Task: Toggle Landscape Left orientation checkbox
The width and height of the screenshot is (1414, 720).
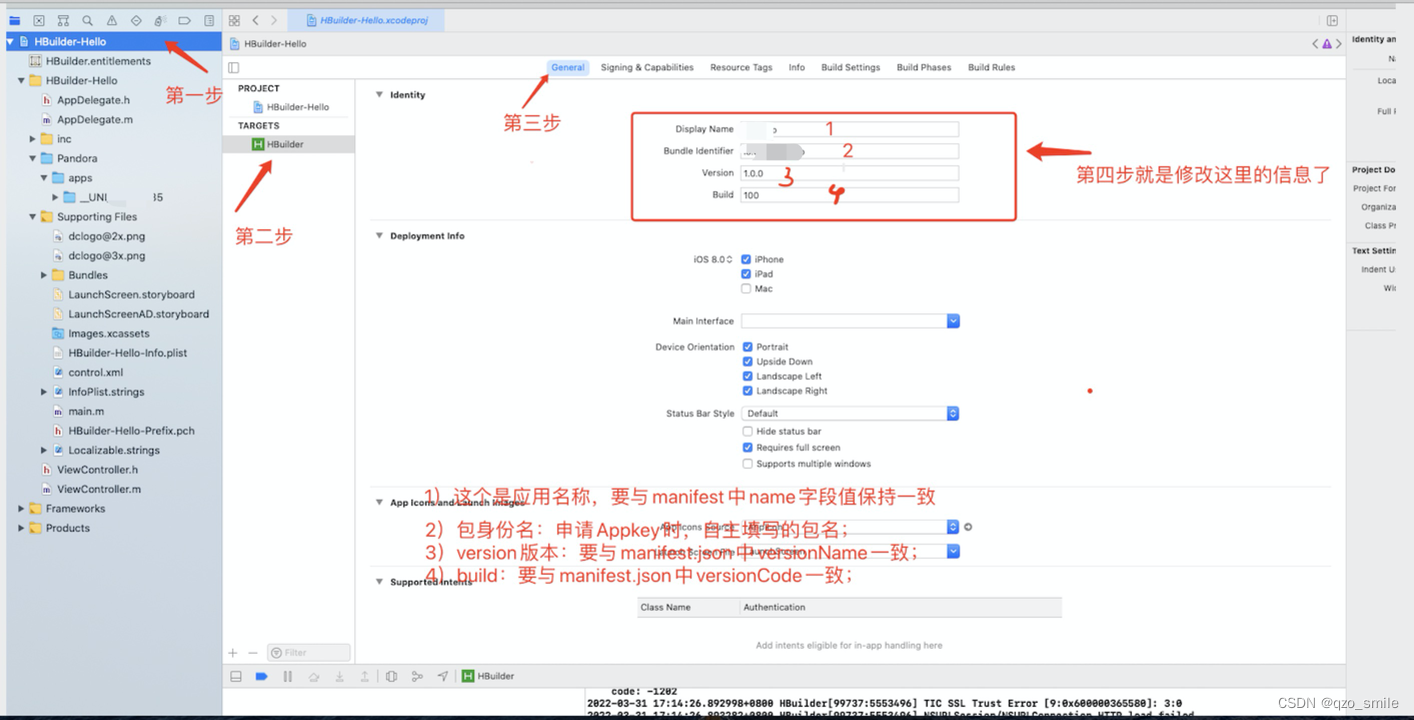Action: coord(748,376)
